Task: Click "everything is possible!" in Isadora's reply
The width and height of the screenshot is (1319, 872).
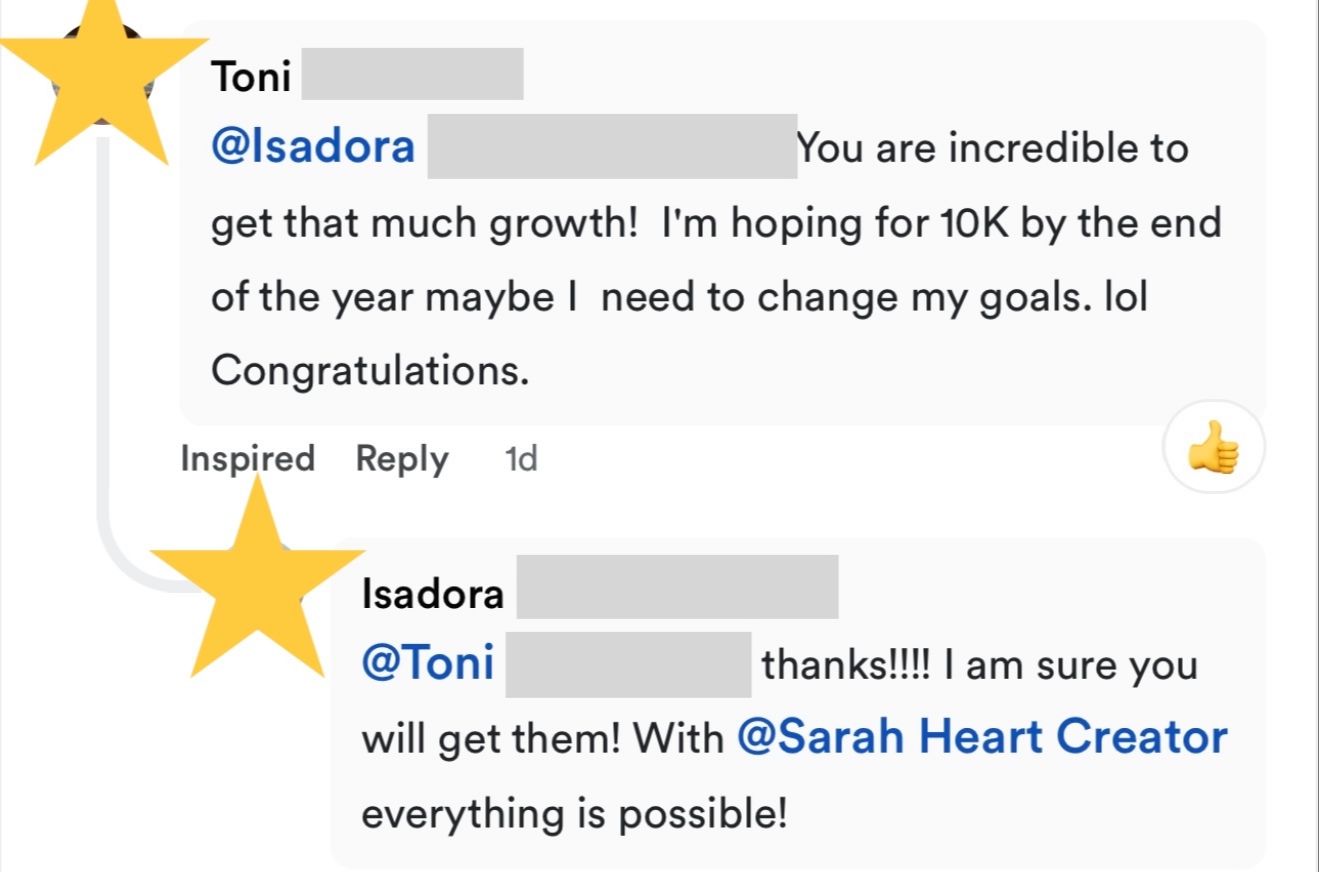Action: pyautogui.click(x=574, y=813)
